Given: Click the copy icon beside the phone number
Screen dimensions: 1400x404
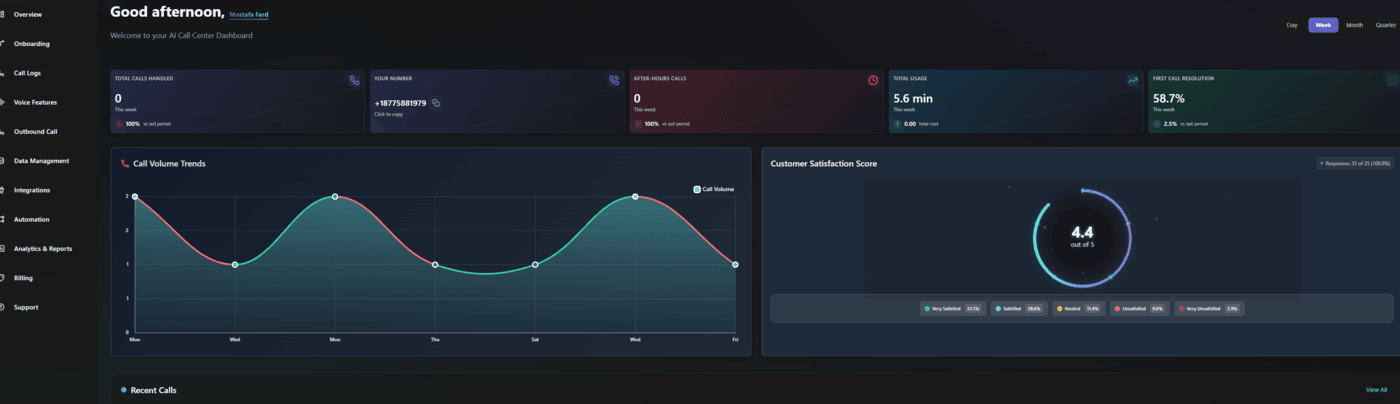Looking at the screenshot, I should (x=436, y=103).
